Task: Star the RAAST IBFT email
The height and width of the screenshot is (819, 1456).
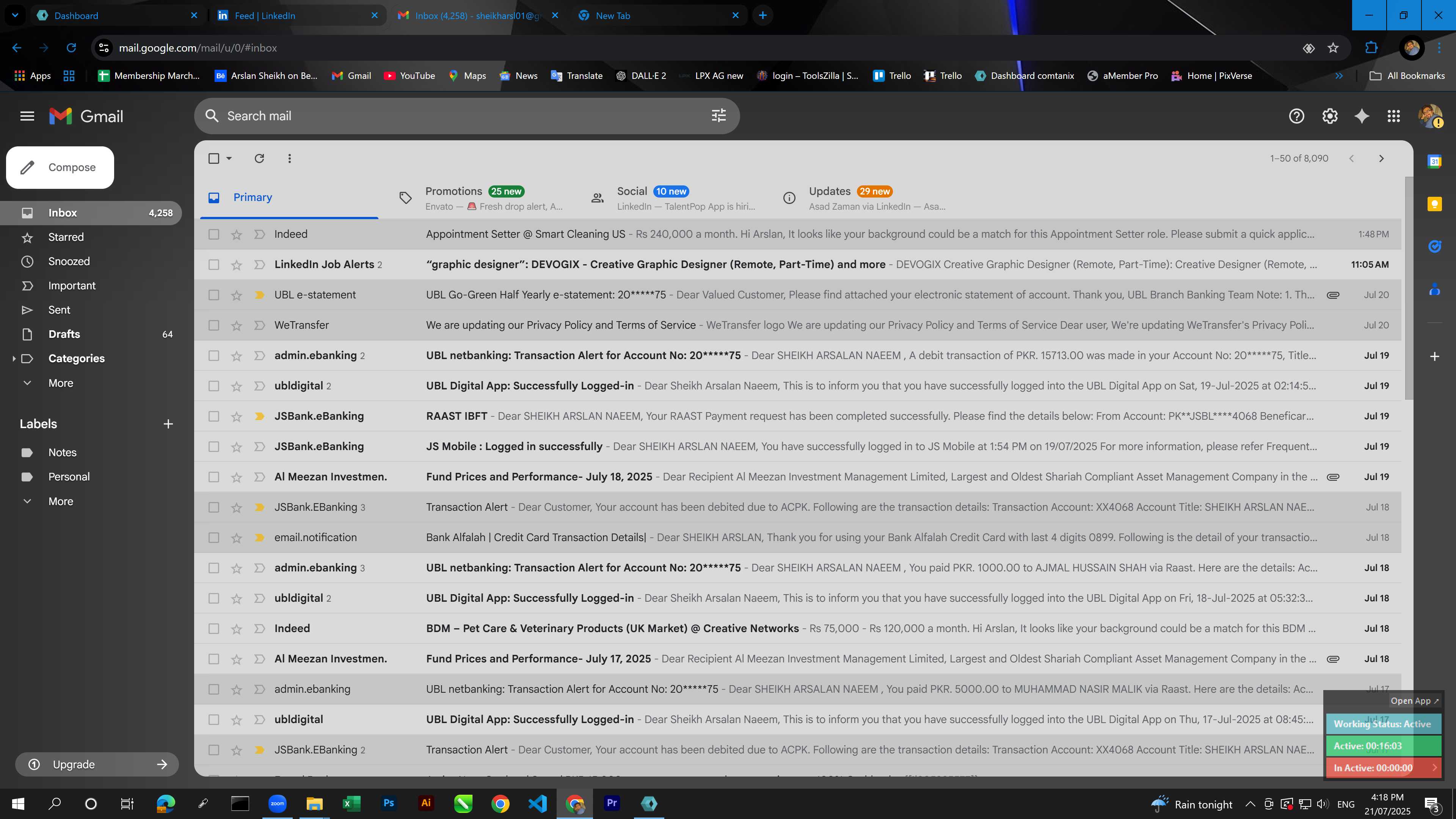Action: pyautogui.click(x=236, y=417)
